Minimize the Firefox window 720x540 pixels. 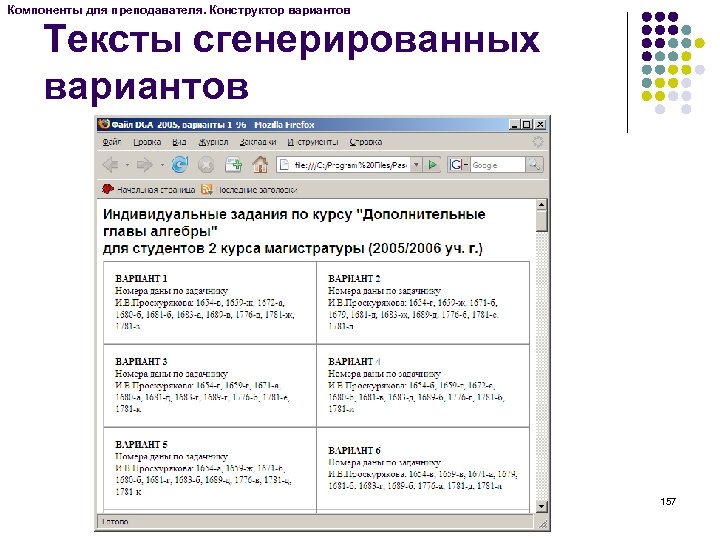(514, 124)
